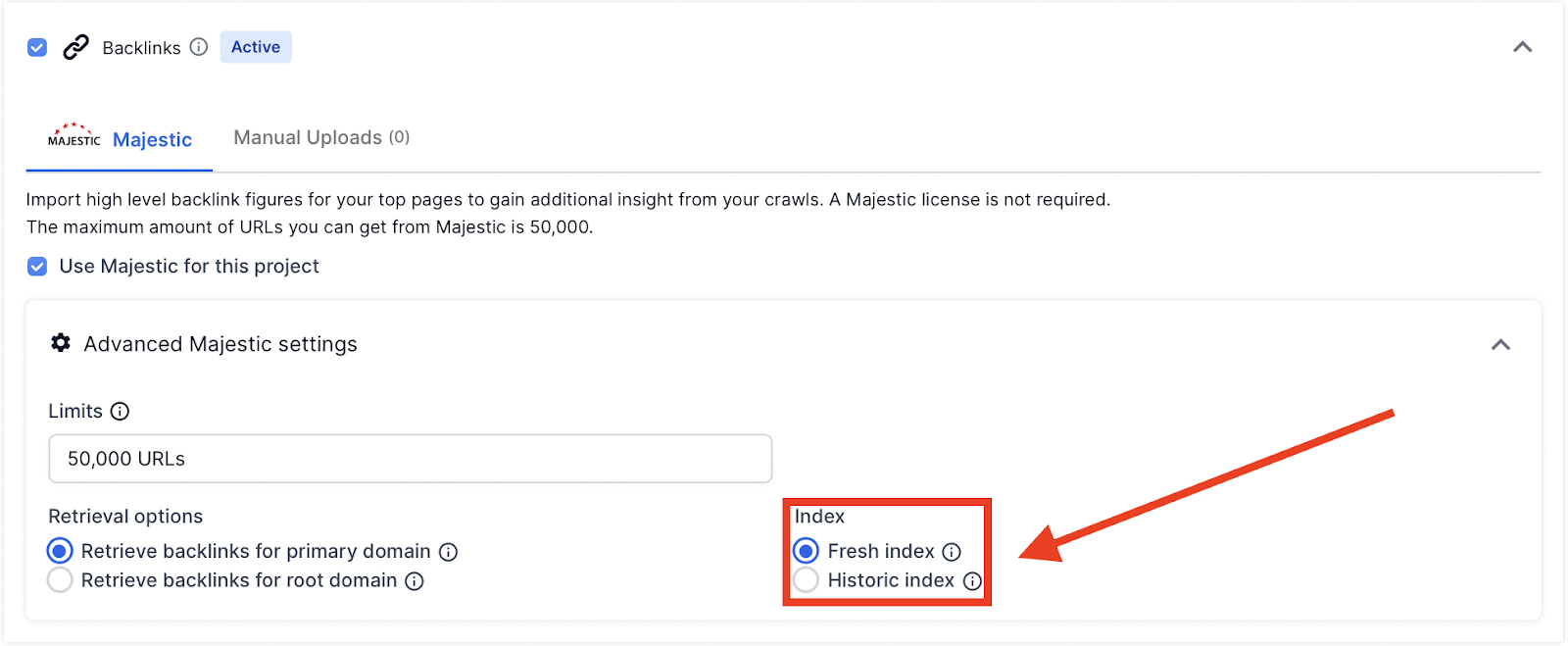Click info icon next to Historic index
This screenshot has height=646, width=1568.
[972, 581]
